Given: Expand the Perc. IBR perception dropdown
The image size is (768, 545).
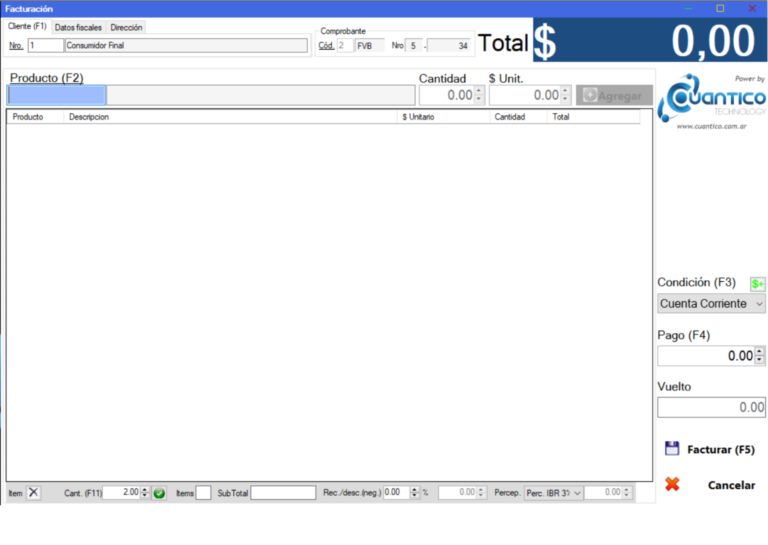Looking at the screenshot, I should click(x=553, y=493).
